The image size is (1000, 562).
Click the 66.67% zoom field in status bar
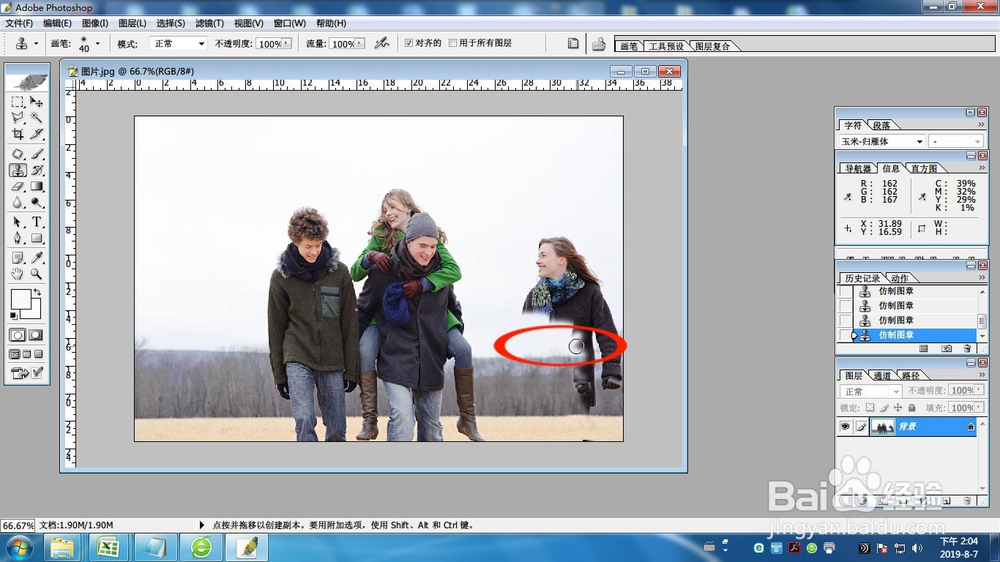pos(18,525)
